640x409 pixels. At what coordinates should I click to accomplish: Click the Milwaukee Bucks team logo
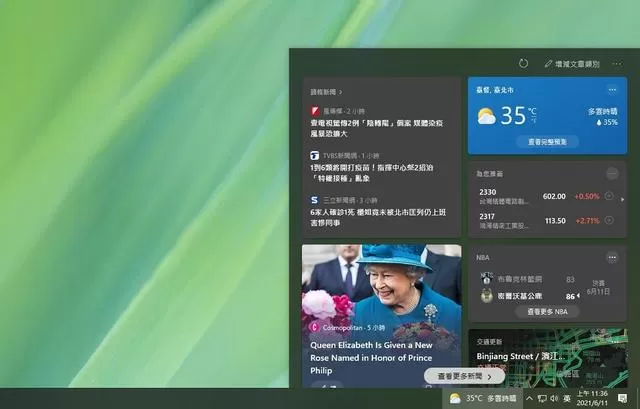pyautogui.click(x=486, y=296)
